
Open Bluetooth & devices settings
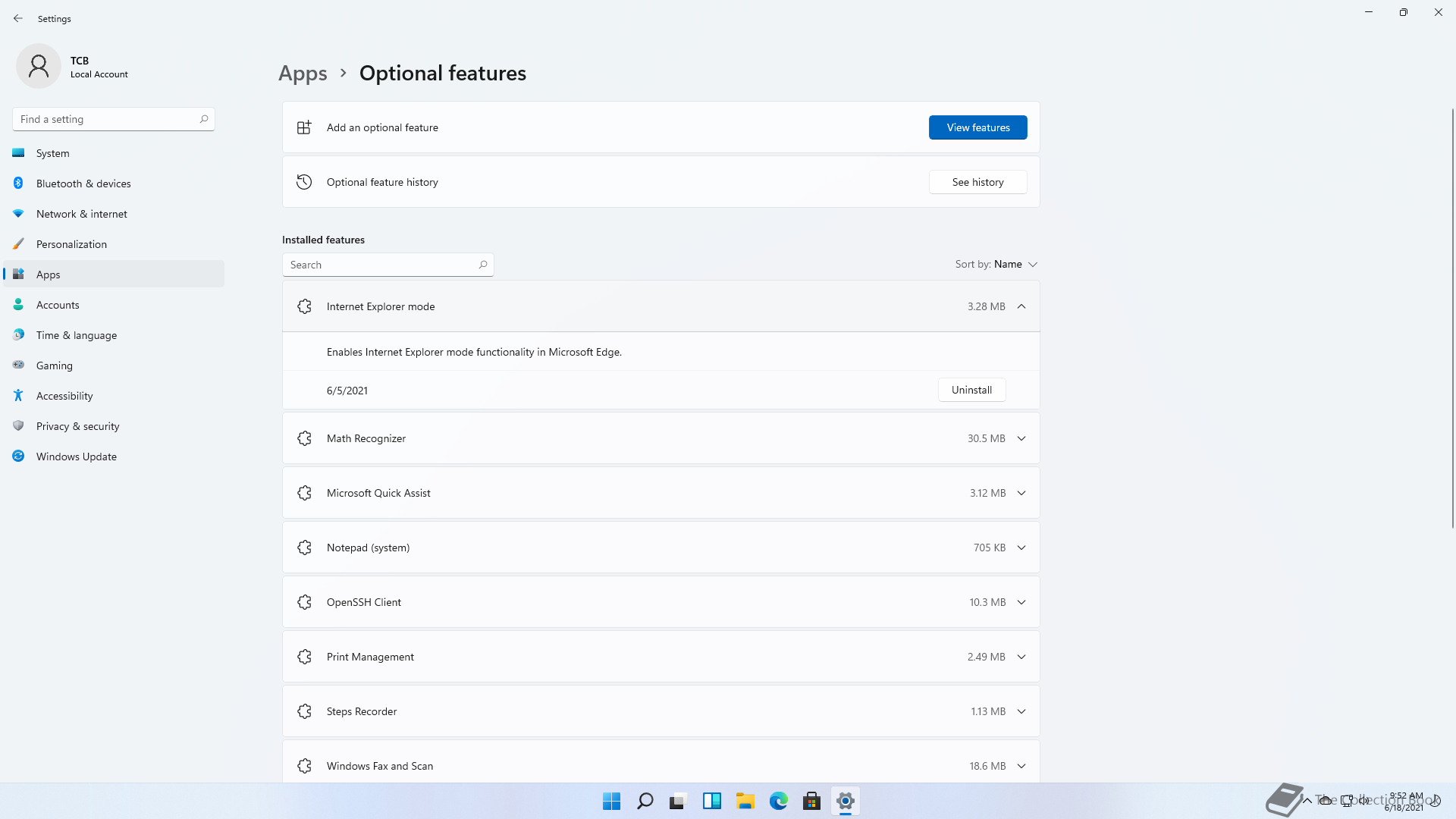point(114,184)
